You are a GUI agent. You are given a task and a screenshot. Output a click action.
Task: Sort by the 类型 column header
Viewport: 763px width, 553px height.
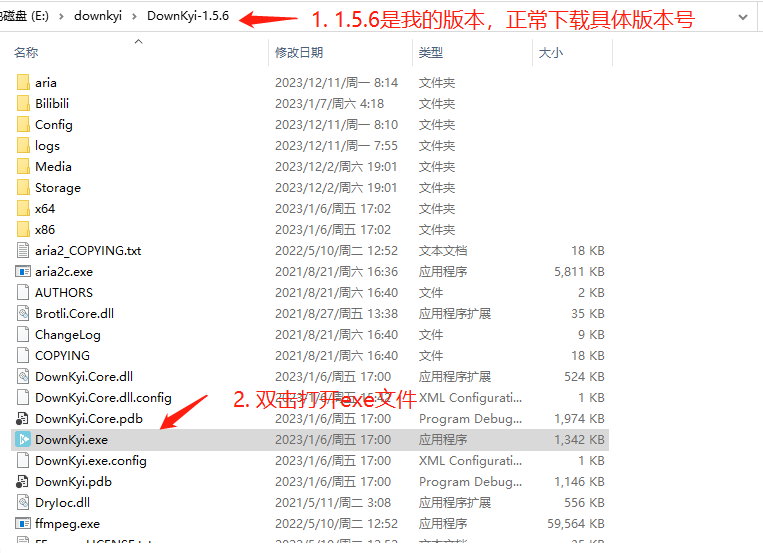(x=430, y=52)
